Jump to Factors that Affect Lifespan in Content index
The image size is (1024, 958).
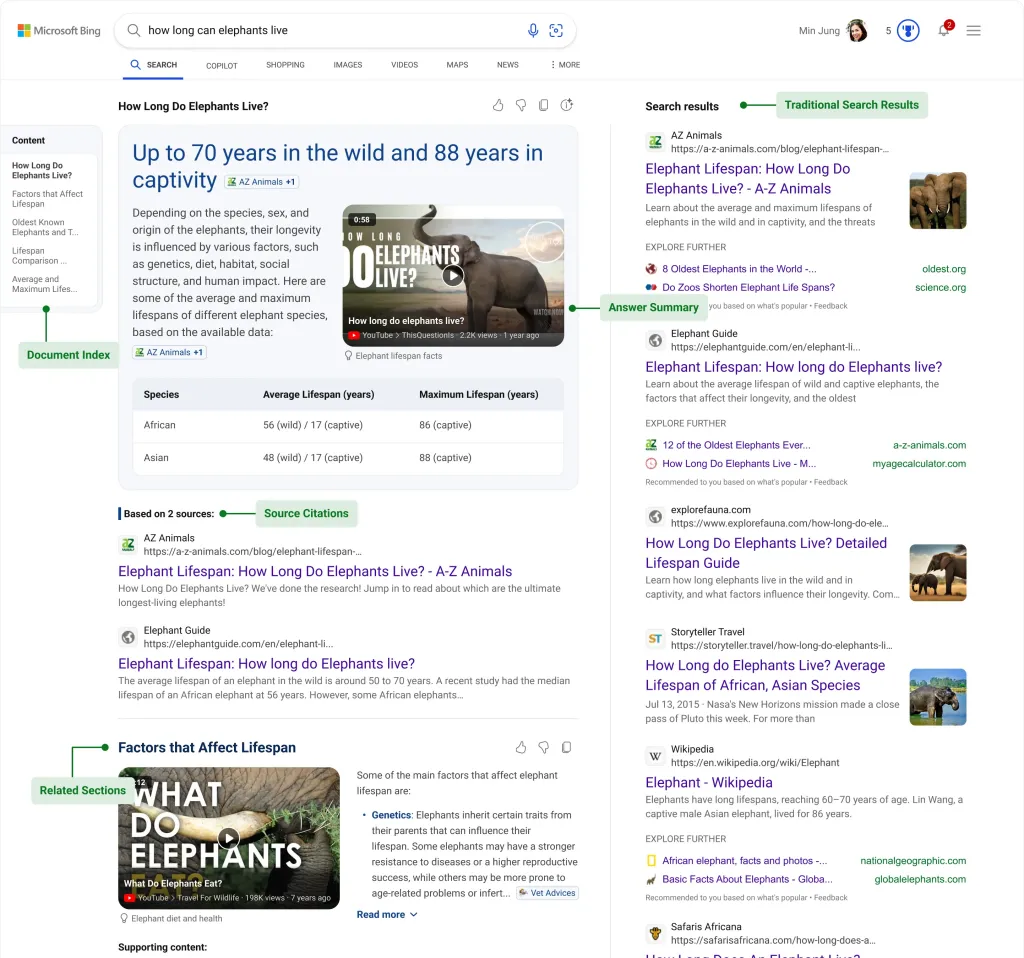[x=47, y=199]
